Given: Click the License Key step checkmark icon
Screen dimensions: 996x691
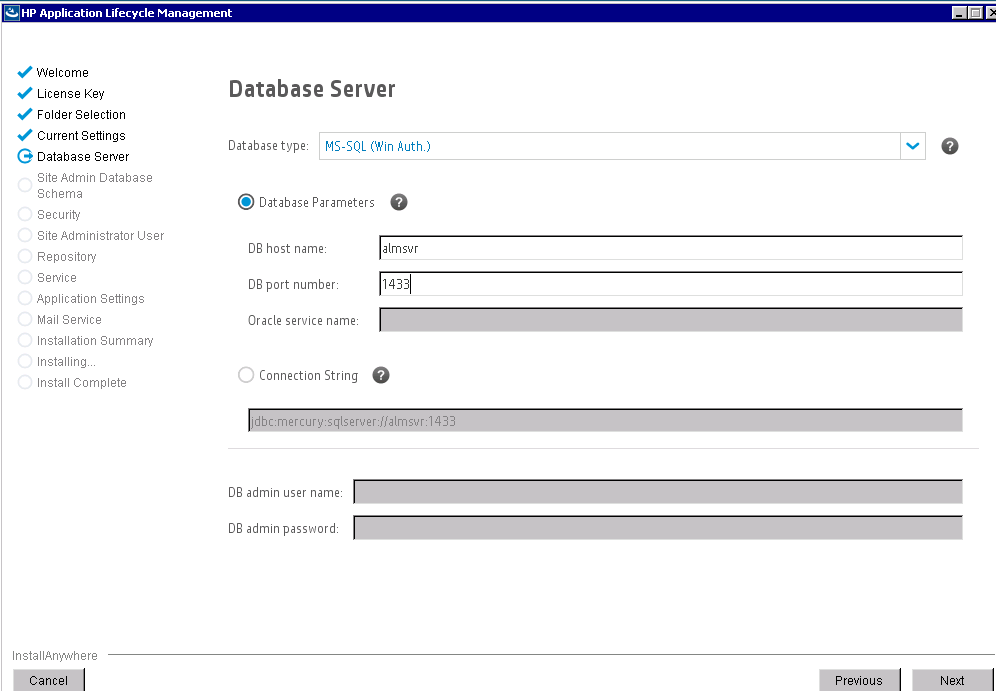Looking at the screenshot, I should coord(25,93).
